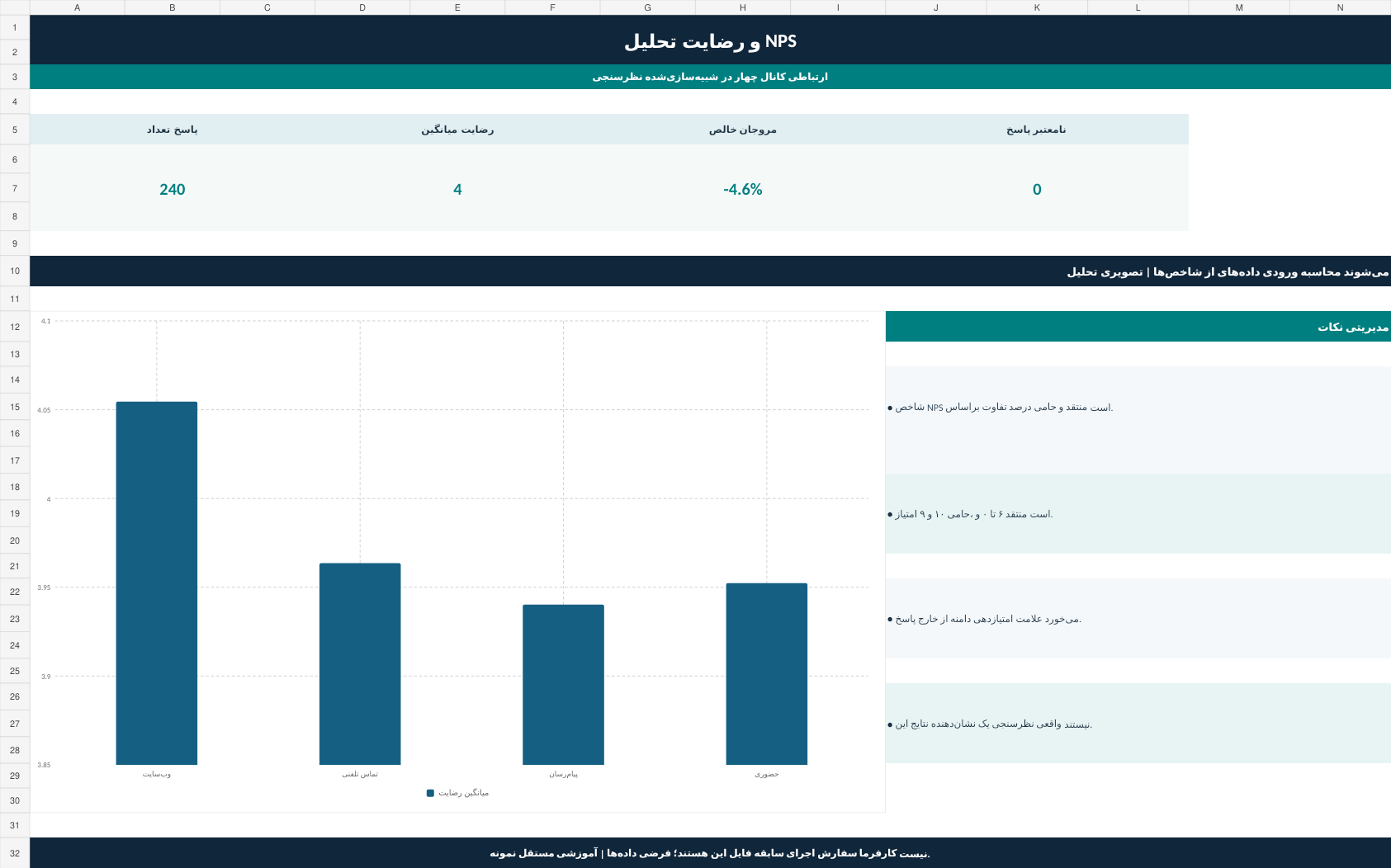This screenshot has height=868, width=1391.
Task: Click the teal subtitle row under the title
Action: 710,77
